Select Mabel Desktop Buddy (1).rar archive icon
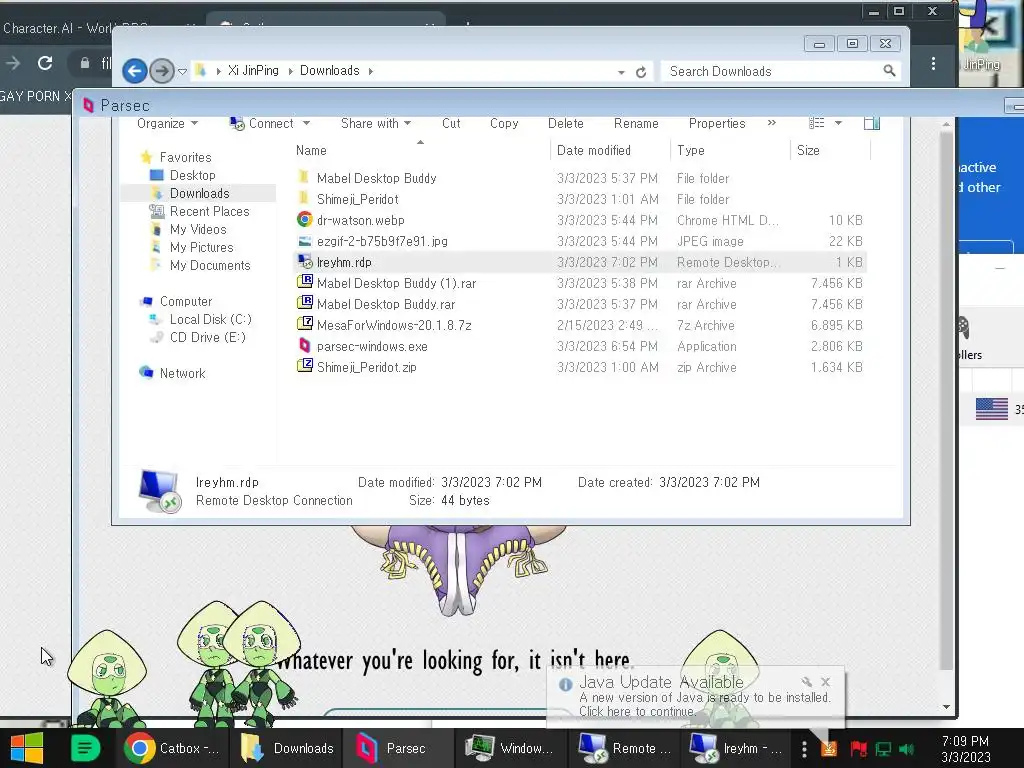This screenshot has width=1024, height=768. click(305, 282)
